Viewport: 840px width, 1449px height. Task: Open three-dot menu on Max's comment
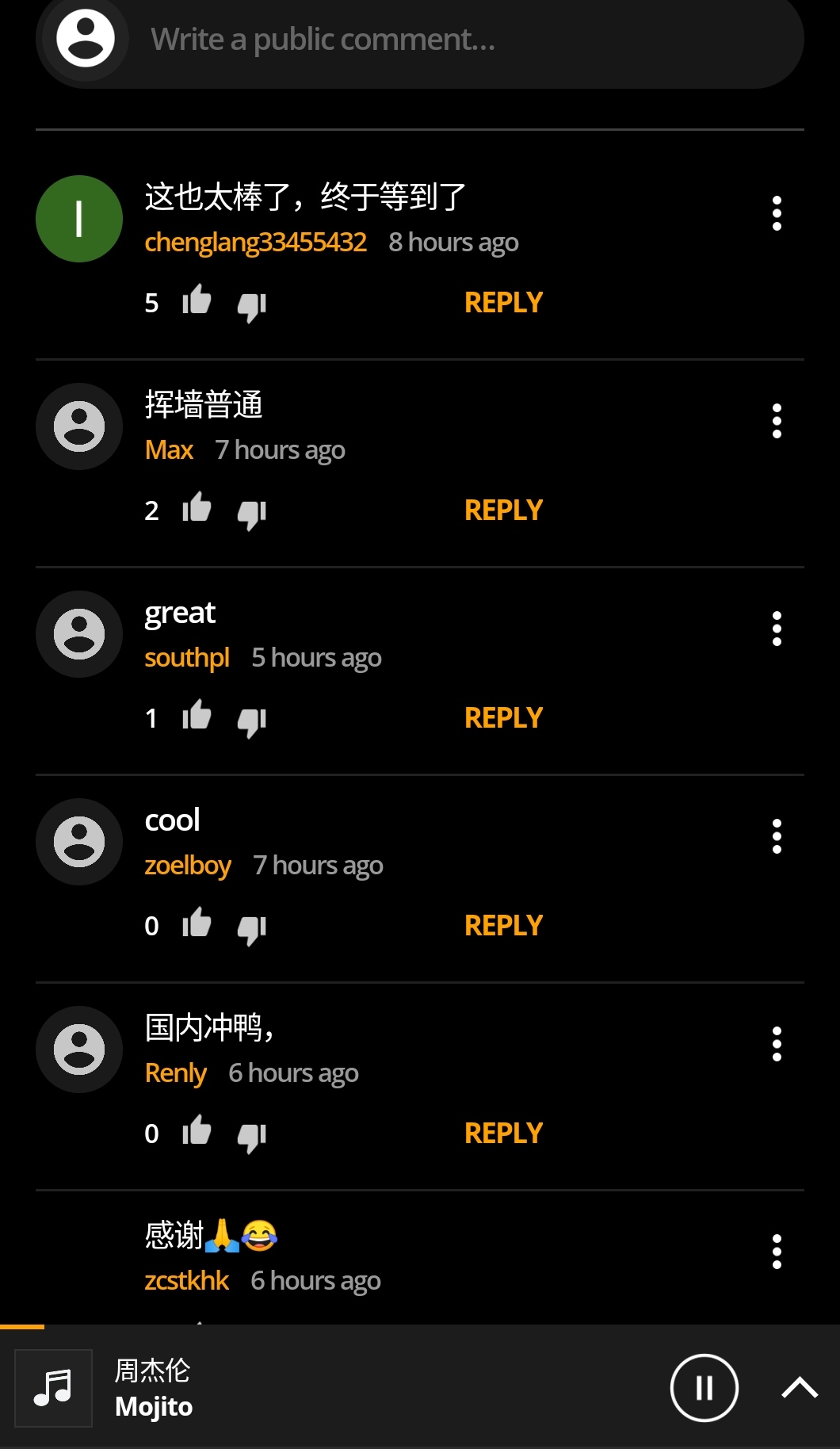777,421
